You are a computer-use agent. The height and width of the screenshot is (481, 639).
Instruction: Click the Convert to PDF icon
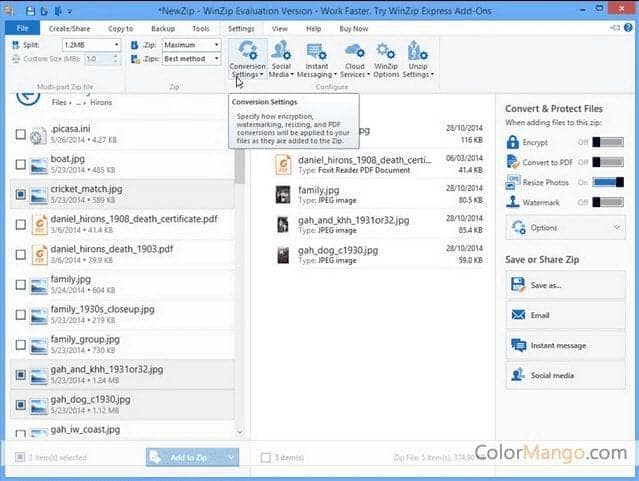click(x=512, y=162)
